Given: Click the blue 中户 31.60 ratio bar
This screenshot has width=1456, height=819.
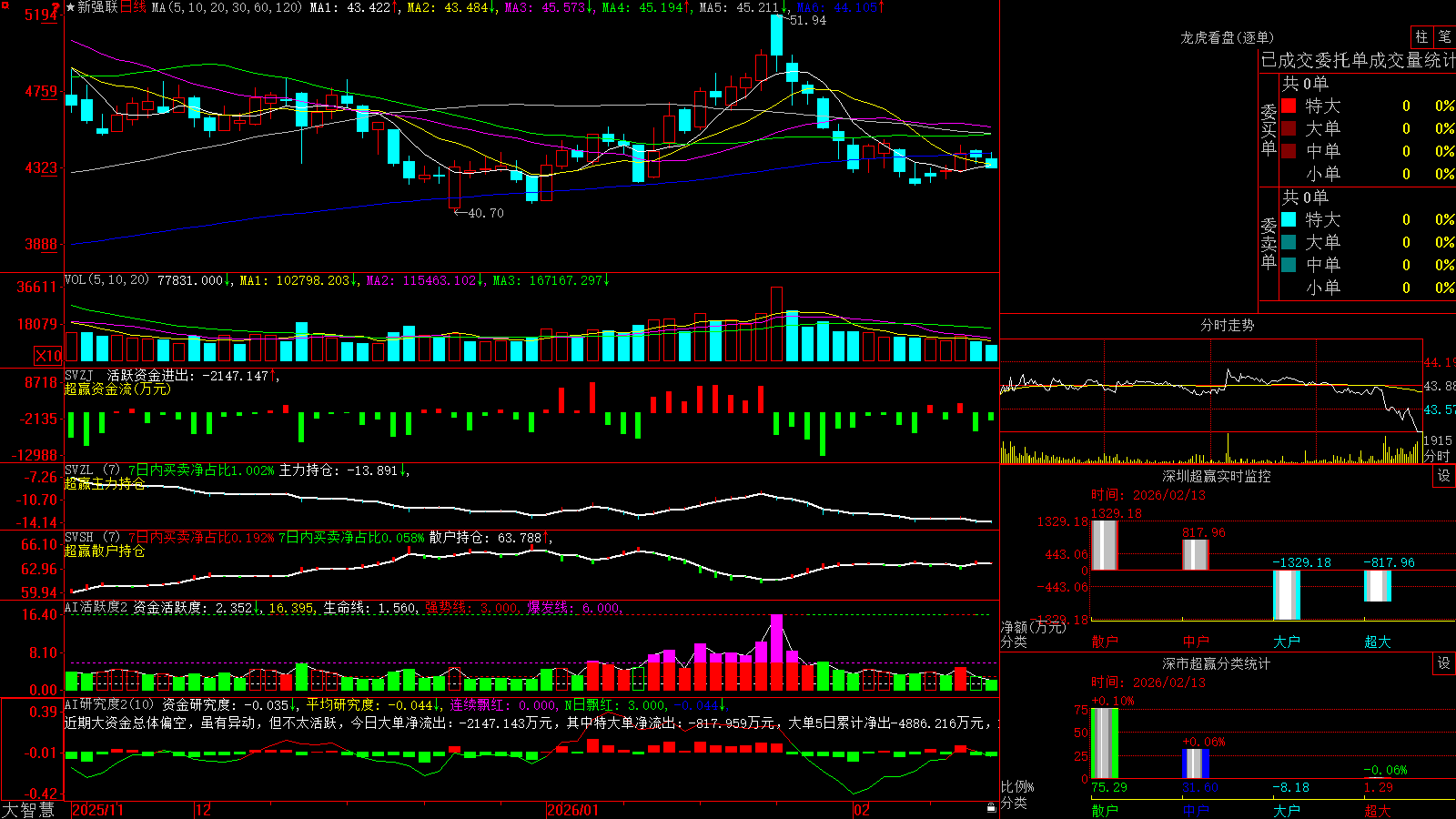Looking at the screenshot, I should click(1195, 763).
